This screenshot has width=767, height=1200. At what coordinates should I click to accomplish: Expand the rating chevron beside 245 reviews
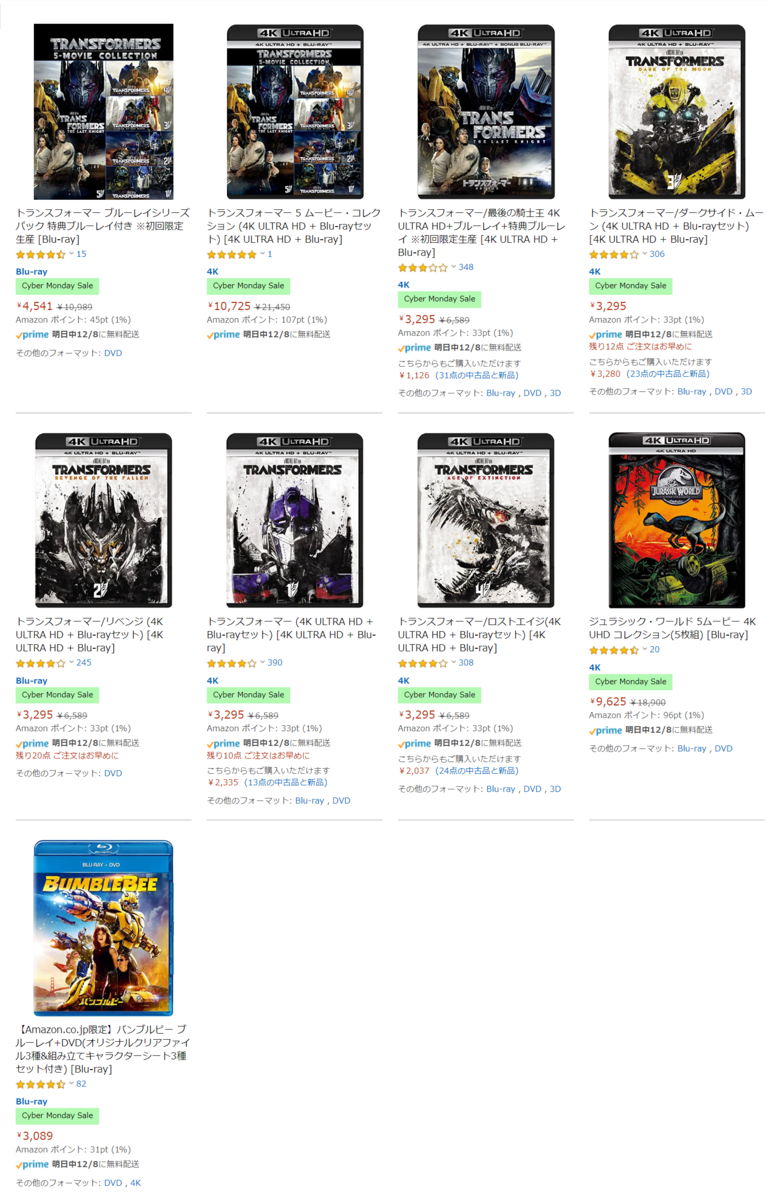(71, 663)
